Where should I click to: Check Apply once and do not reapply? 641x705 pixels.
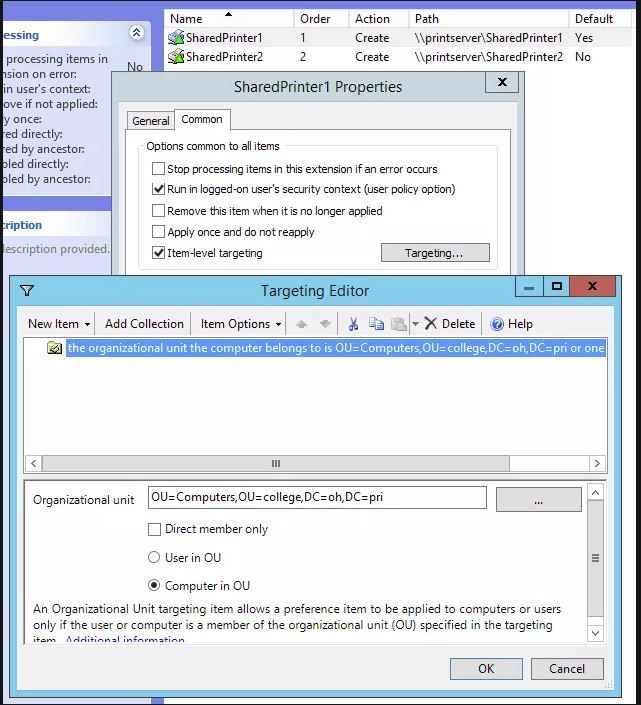(x=158, y=232)
